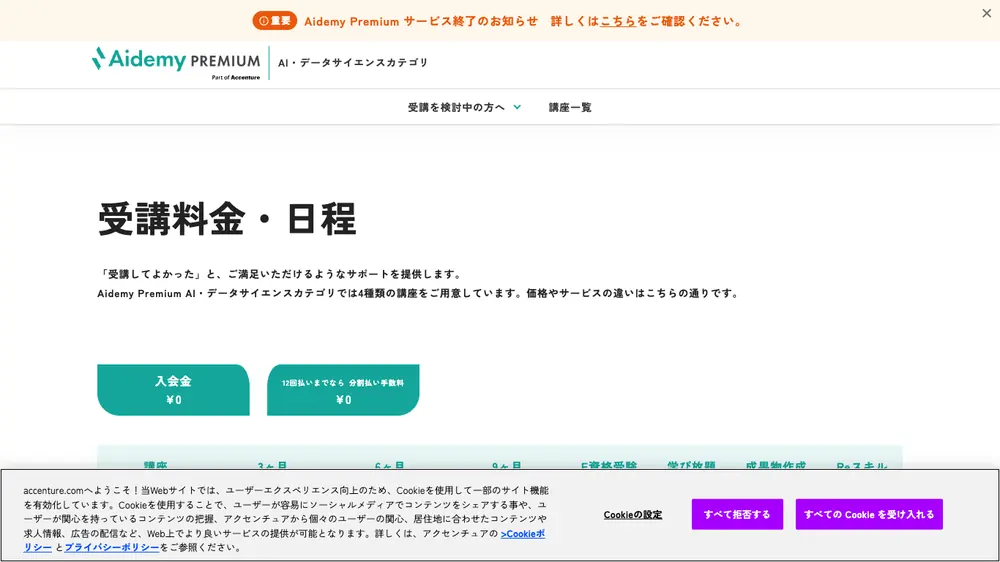
Task: Click the 3ヶ月 table column header
Action: point(272,466)
